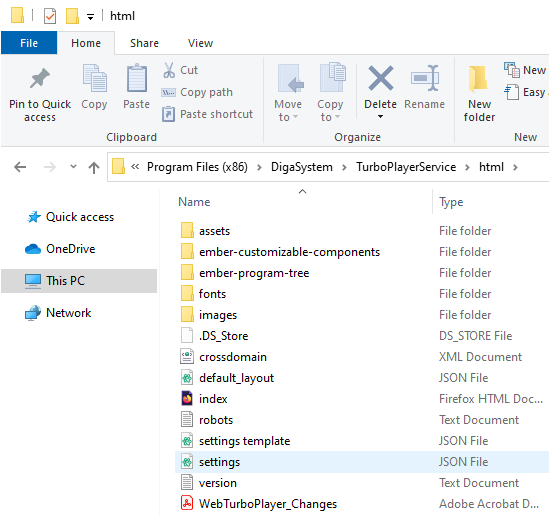
Task: Click the Cut scissors icon
Action: (169, 70)
